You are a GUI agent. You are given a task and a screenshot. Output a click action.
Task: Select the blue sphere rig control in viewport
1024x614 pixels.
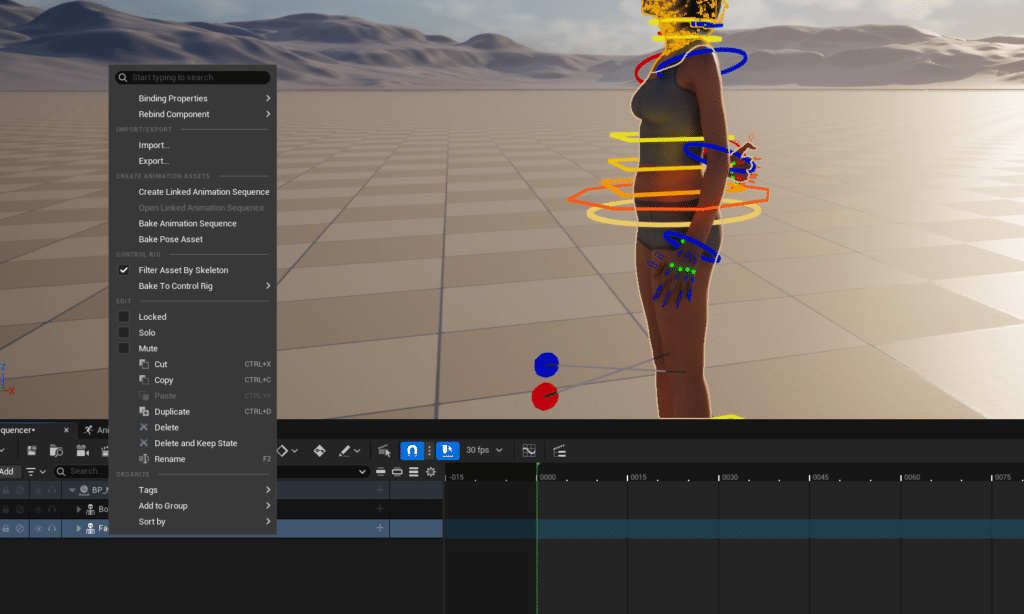click(546, 365)
